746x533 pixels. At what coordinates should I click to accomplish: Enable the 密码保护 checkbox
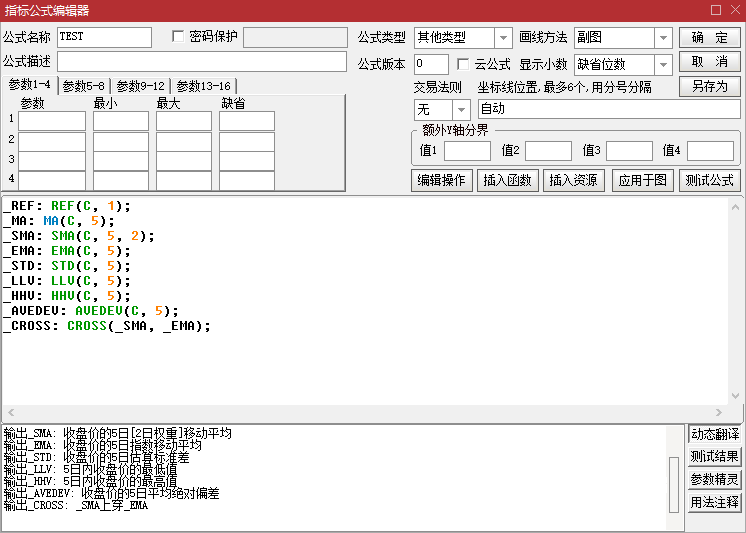(x=179, y=37)
